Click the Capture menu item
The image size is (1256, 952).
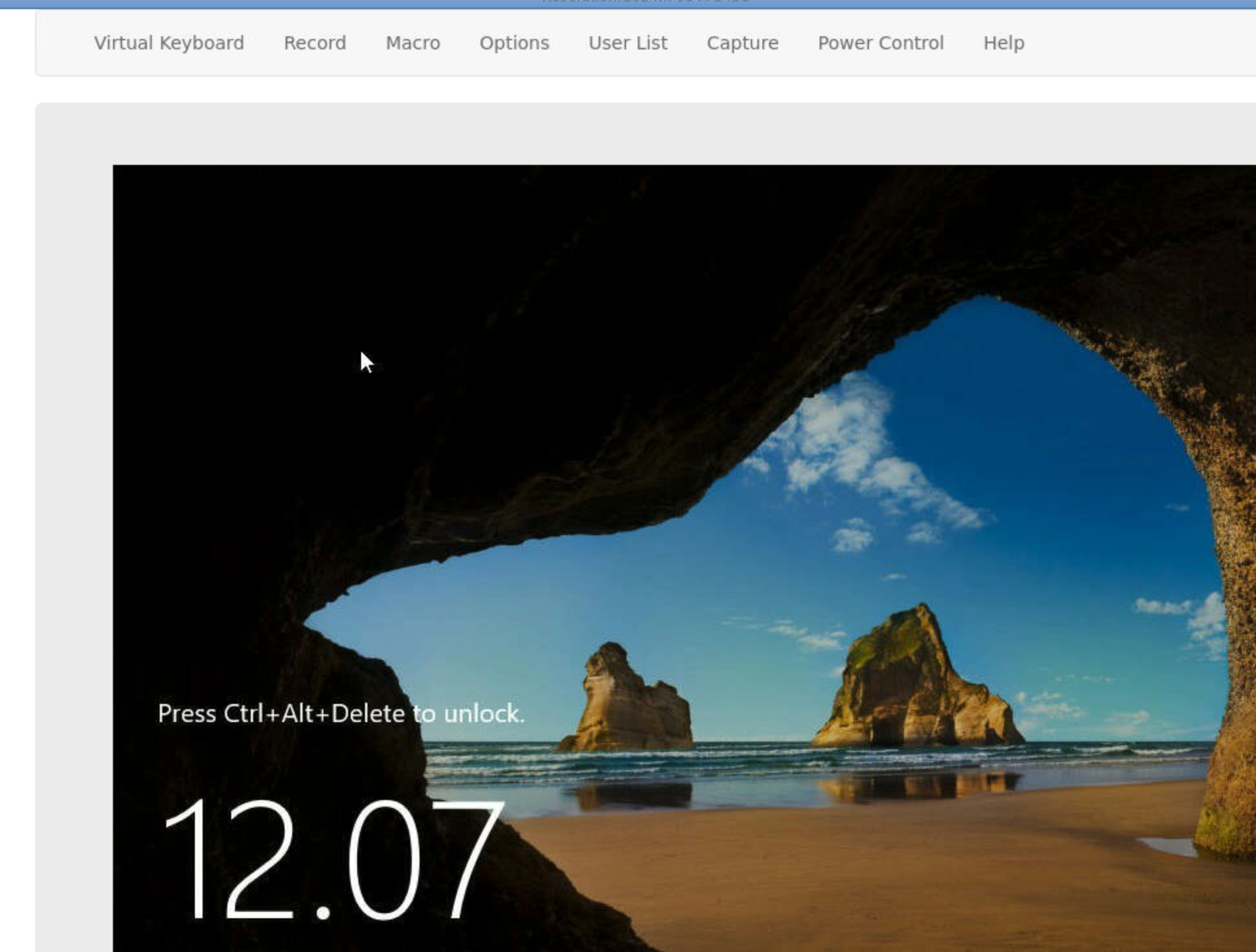[x=742, y=43]
